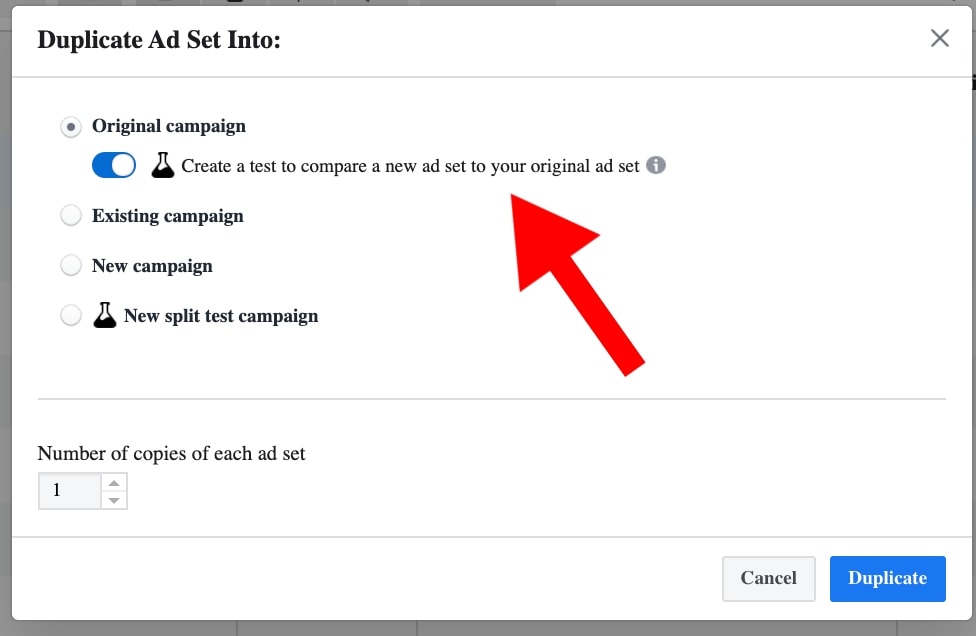This screenshot has height=636, width=976.
Task: Click the blue Duplicate button
Action: 887,578
